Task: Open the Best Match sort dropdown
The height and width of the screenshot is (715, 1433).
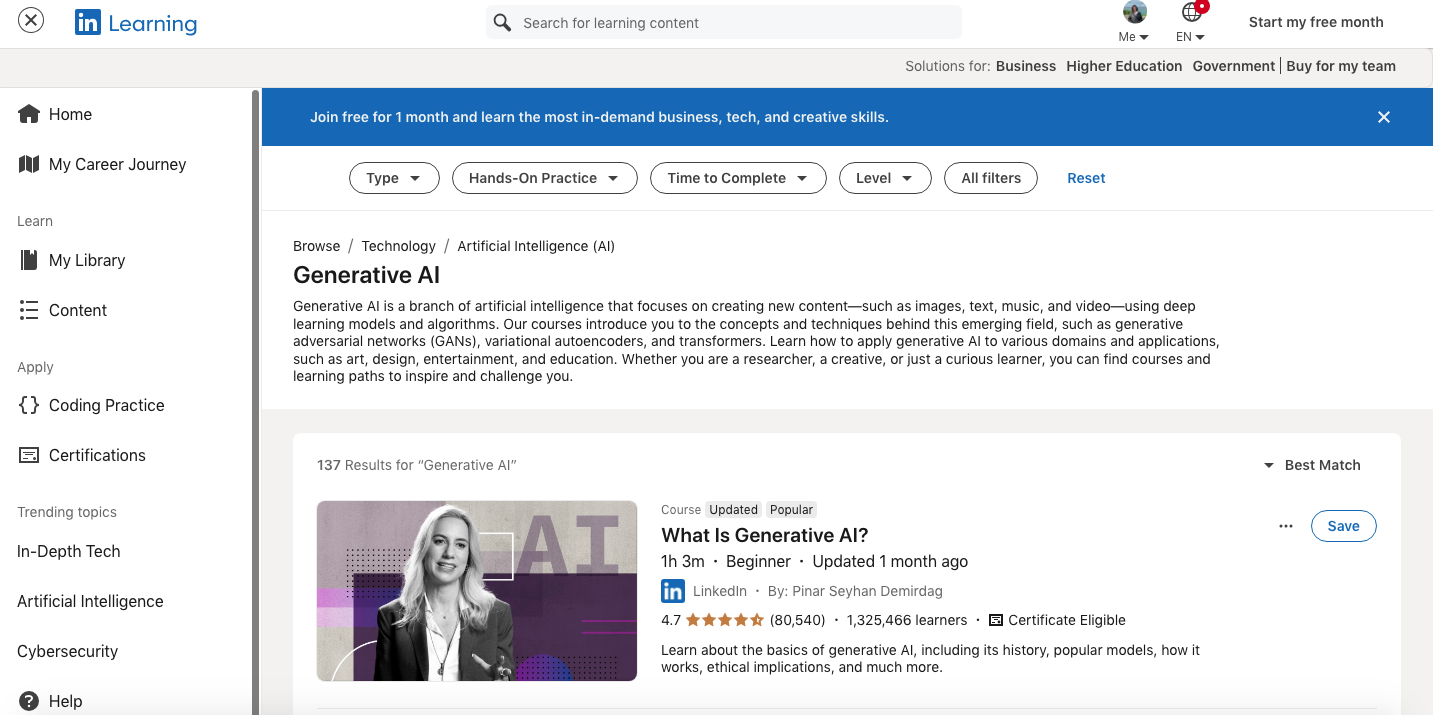Action: click(x=1312, y=465)
